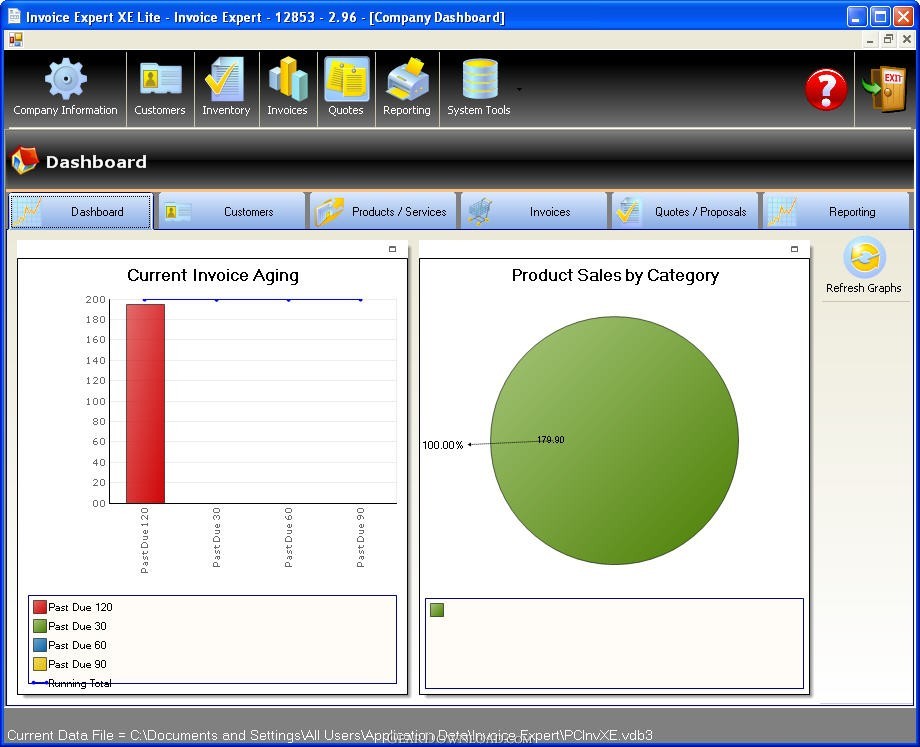This screenshot has width=920, height=747.
Task: Maximize the Current Invoice Aging panel
Action: [x=393, y=249]
